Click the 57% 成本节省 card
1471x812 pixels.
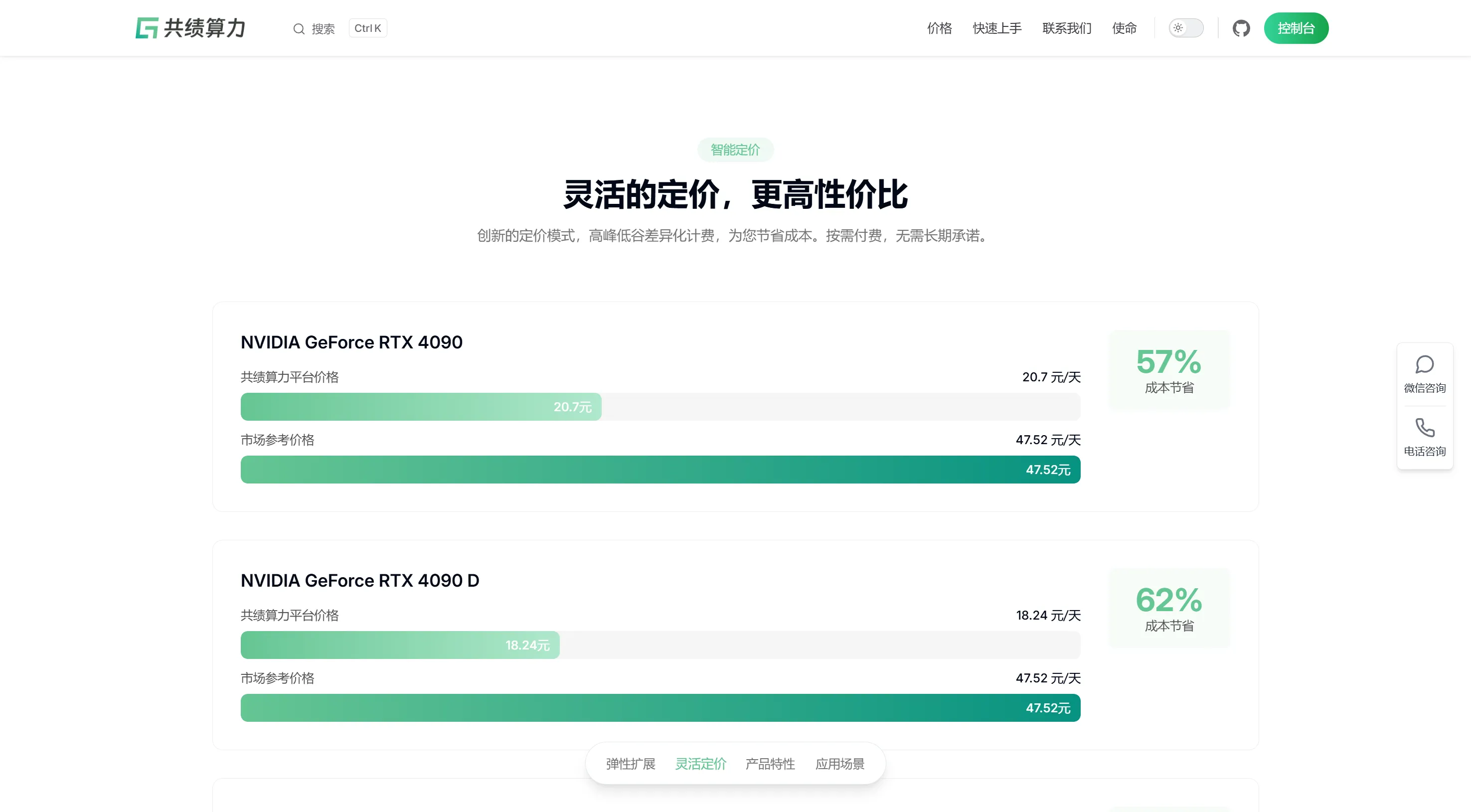(x=1169, y=369)
